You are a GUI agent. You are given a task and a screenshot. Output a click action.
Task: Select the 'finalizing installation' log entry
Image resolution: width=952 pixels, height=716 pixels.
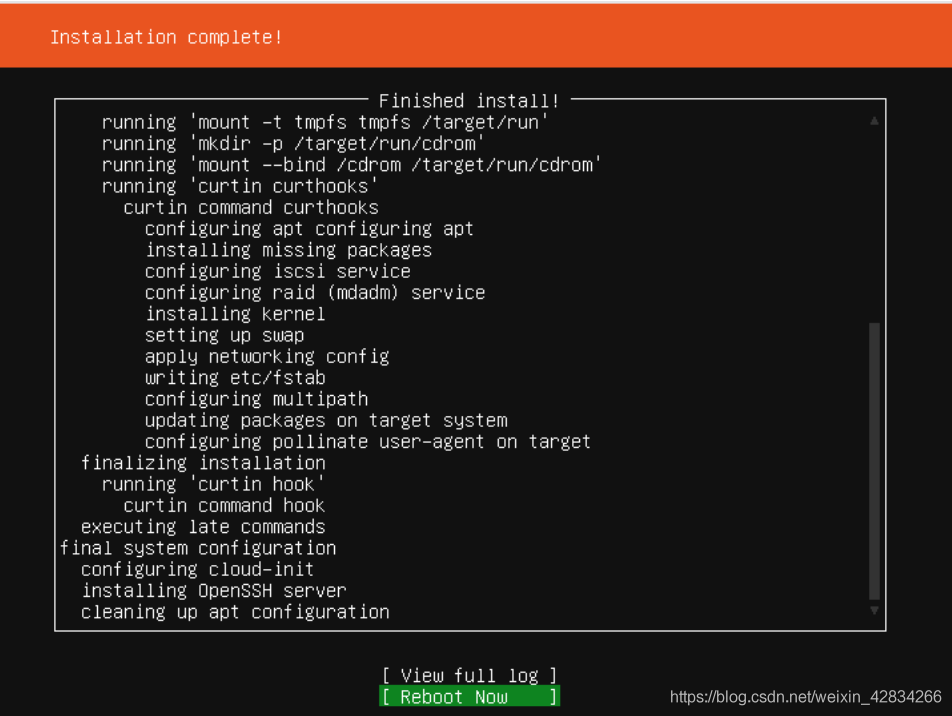point(203,463)
